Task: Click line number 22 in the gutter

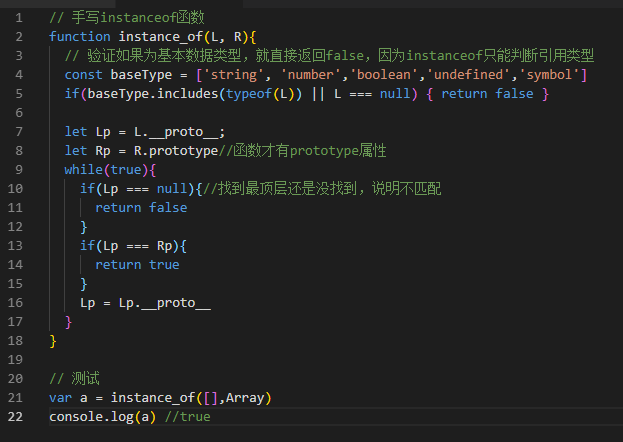Action: tap(15, 417)
